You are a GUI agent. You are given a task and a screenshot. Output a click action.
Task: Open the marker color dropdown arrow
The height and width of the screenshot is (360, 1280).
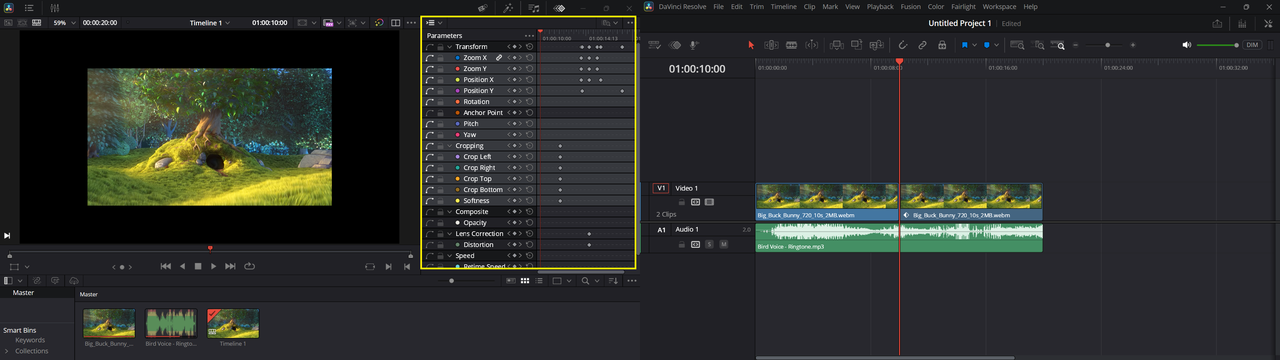click(x=996, y=45)
